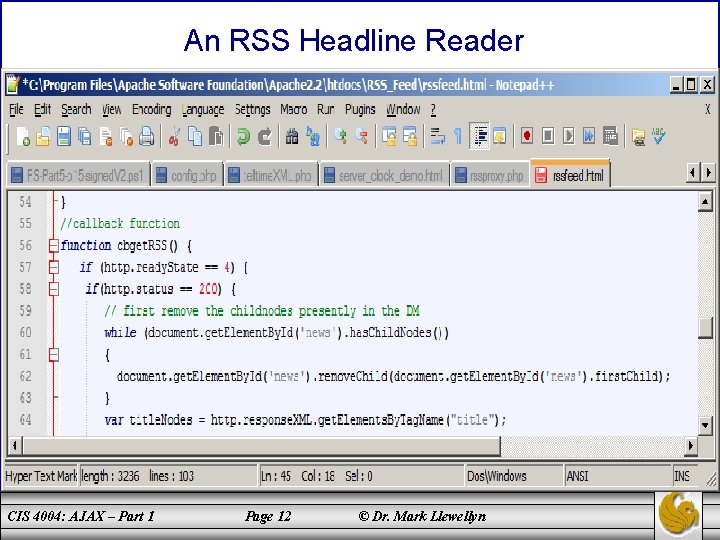Toggle Word Wrap toolbar icon
Viewport: 720px width, 540px height.
click(437, 136)
